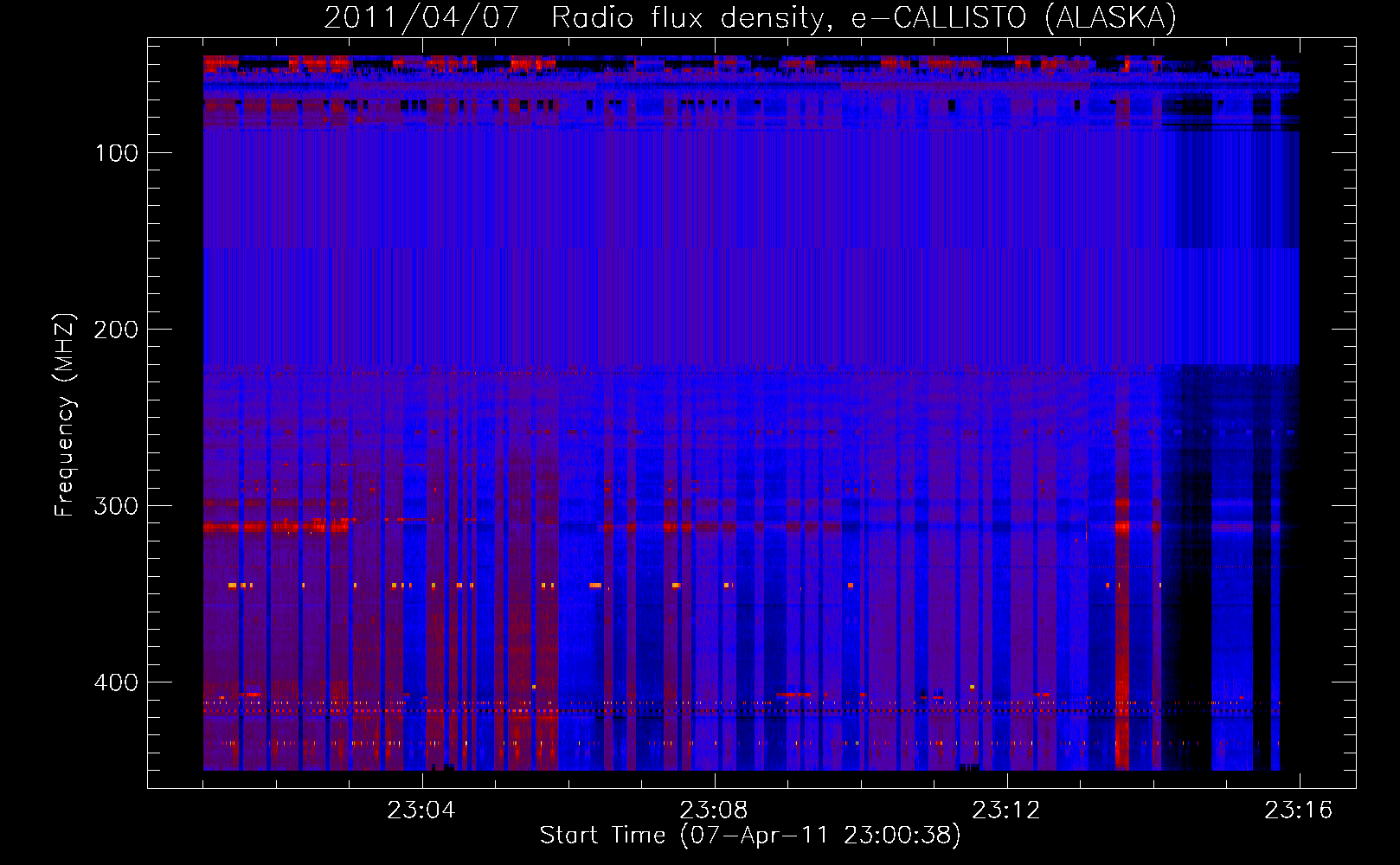Select the '200' frequency tick label
This screenshot has width=1400, height=865.
(117, 330)
